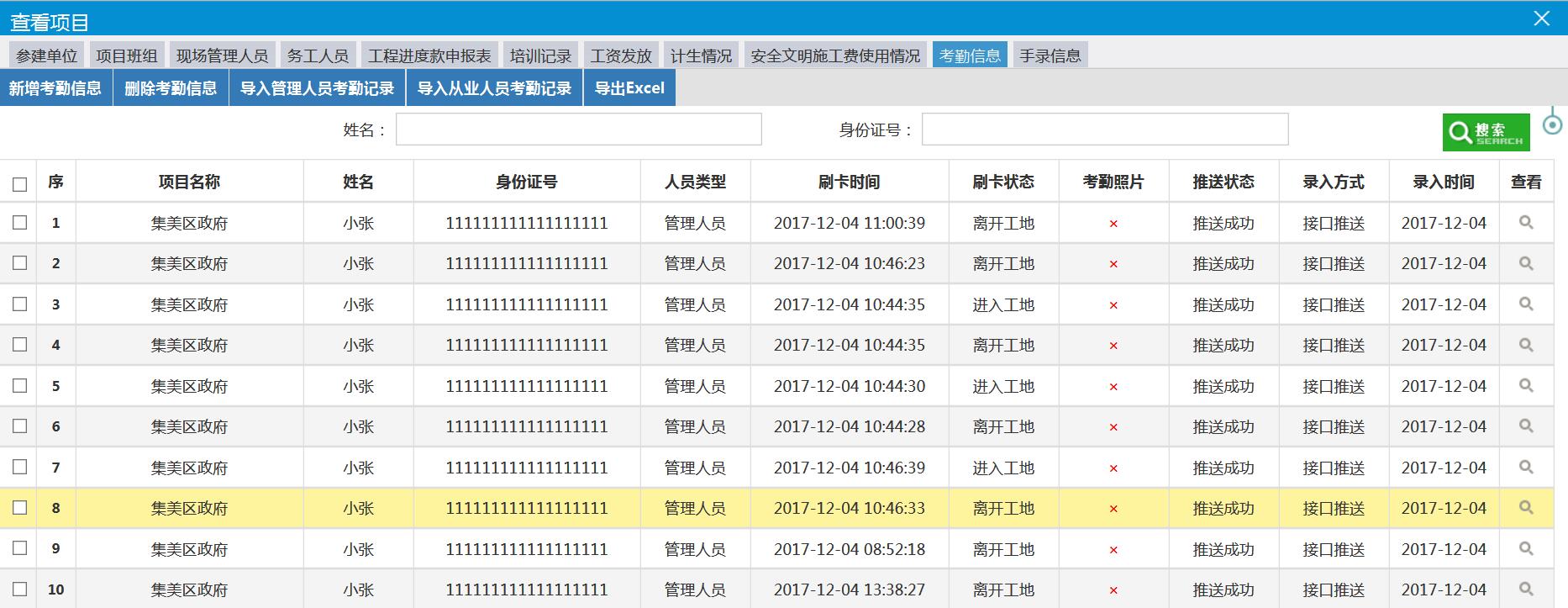Screen dimensions: 1568x608
Task: Sort by the 刷卡时间 column header
Action: [x=849, y=182]
